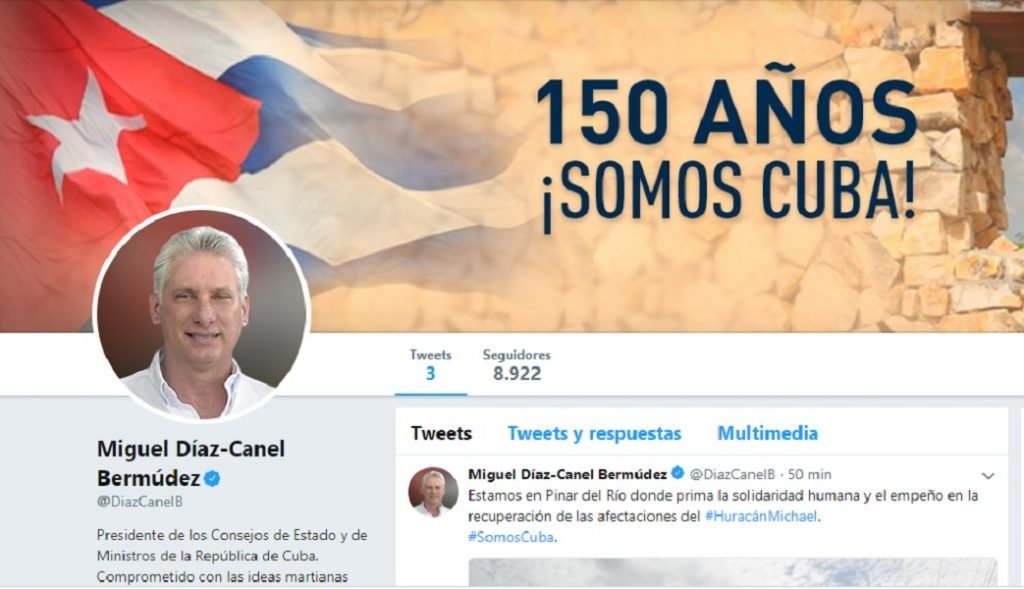This screenshot has width=1024, height=589.
Task: Select the Tweets timeline tab
Action: pos(441,434)
